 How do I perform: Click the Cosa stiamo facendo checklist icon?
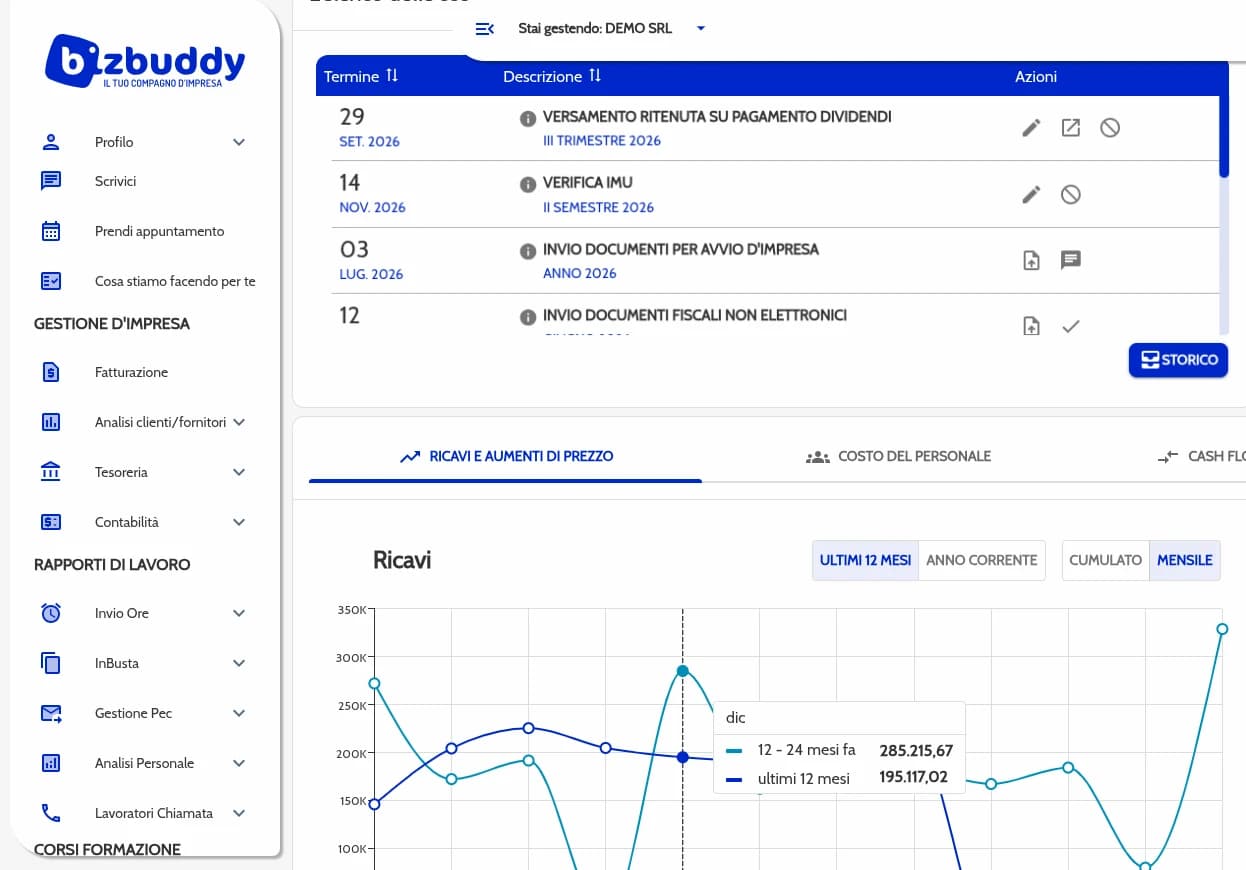(51, 281)
